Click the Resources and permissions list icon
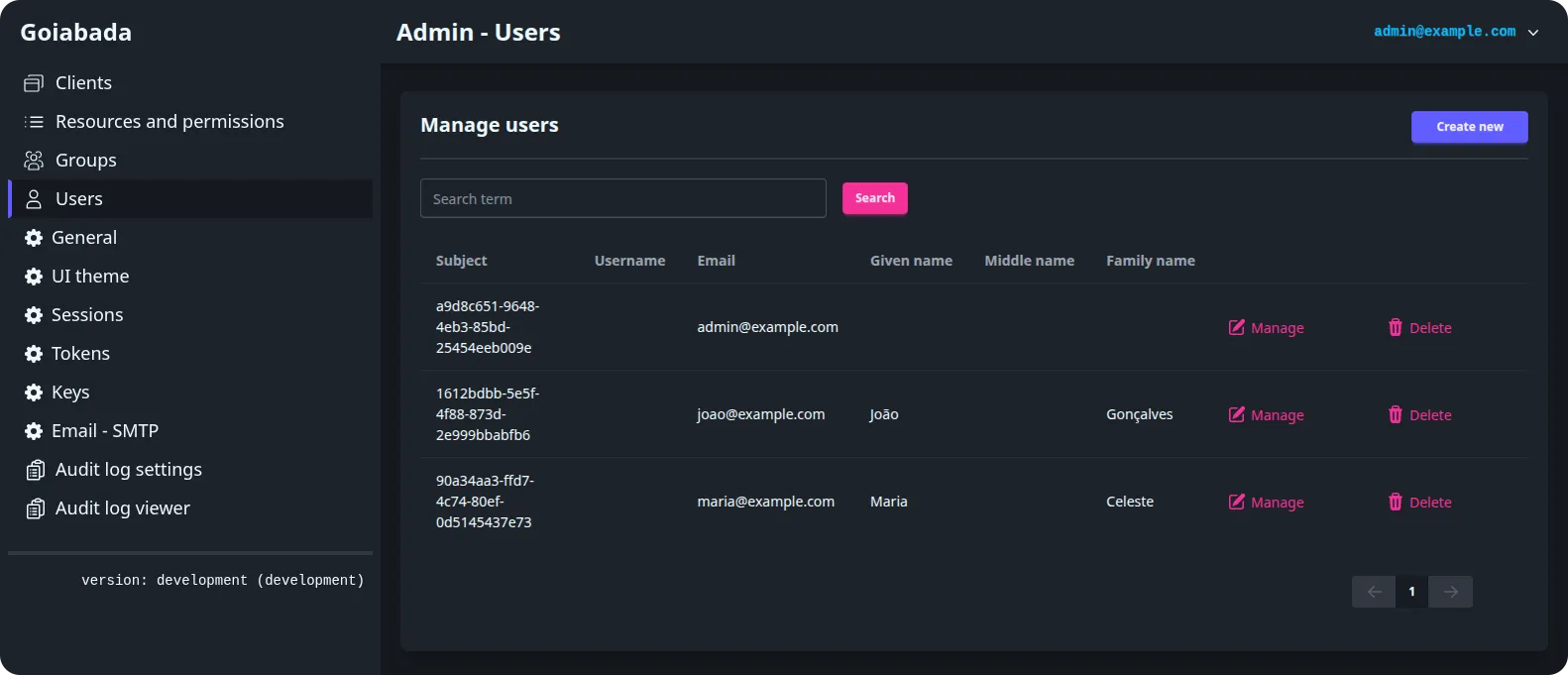This screenshot has height=675, width=1568. (34, 122)
